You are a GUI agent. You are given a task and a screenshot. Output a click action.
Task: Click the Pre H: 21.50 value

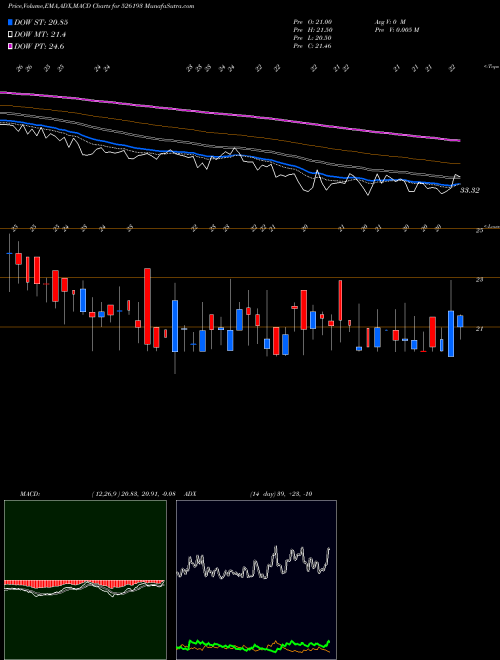pos(313,29)
